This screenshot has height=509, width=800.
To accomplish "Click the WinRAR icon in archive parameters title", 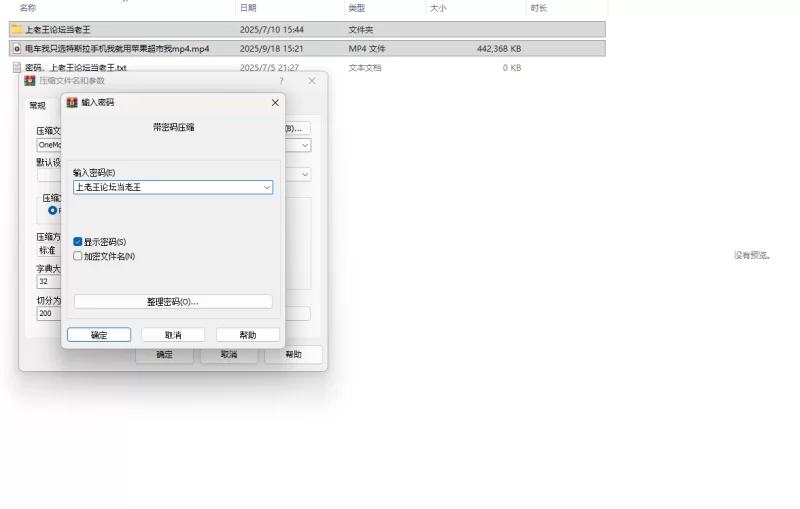I will tap(30, 81).
